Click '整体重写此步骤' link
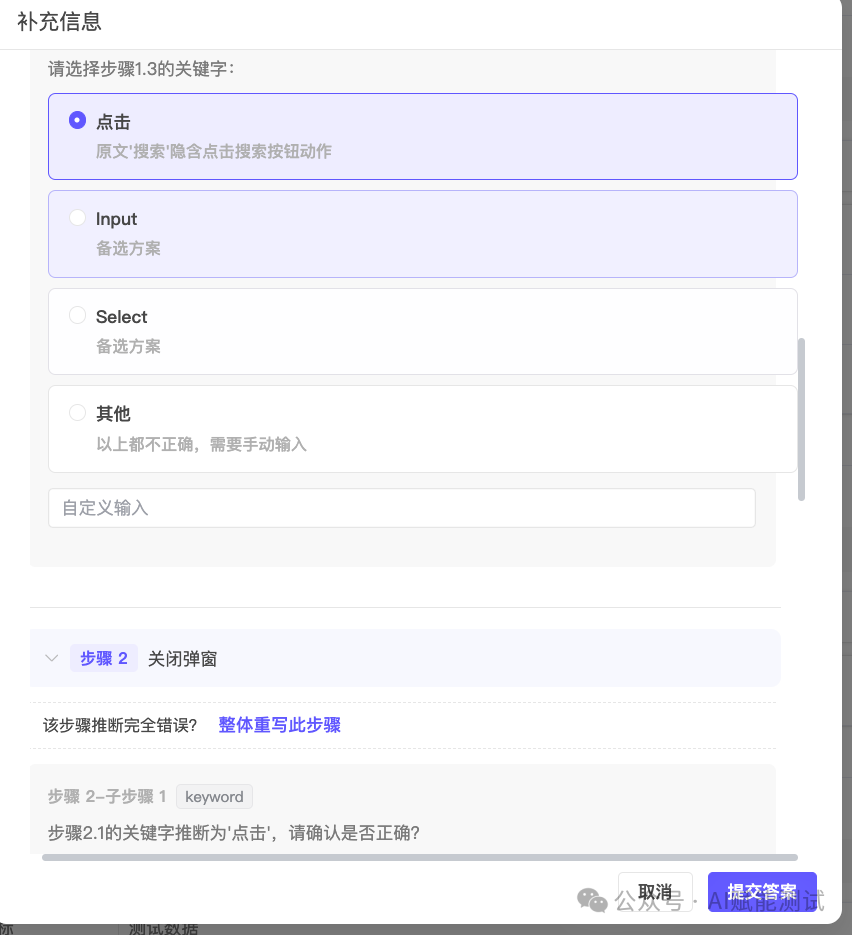 pyautogui.click(x=279, y=725)
